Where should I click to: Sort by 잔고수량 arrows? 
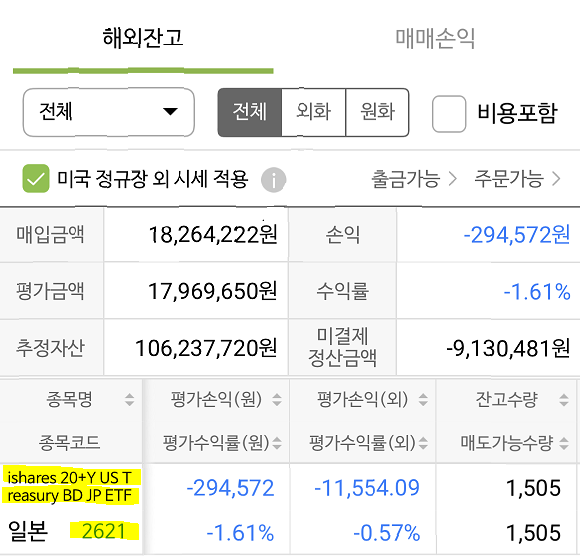click(x=564, y=400)
